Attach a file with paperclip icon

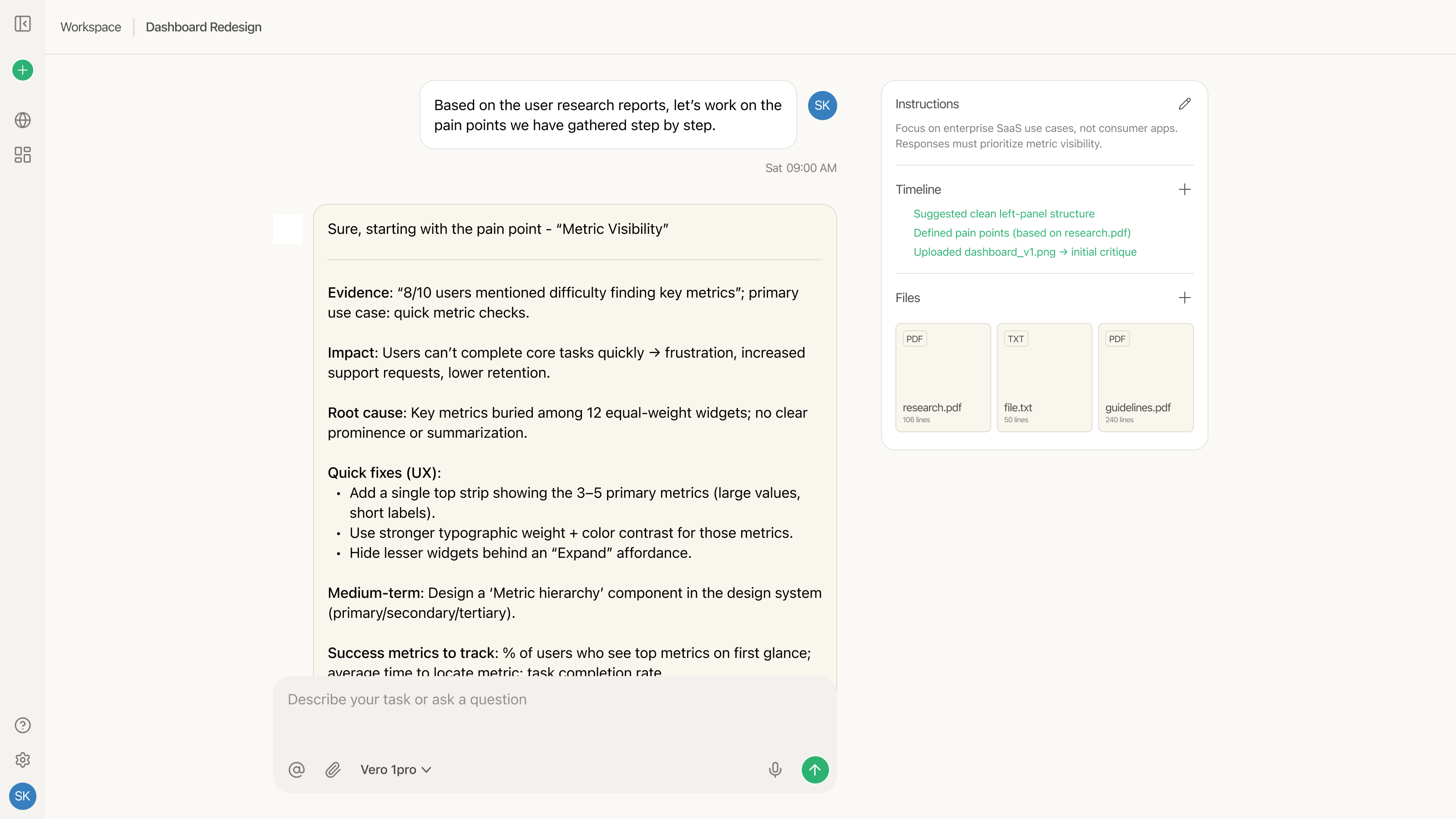click(x=333, y=769)
